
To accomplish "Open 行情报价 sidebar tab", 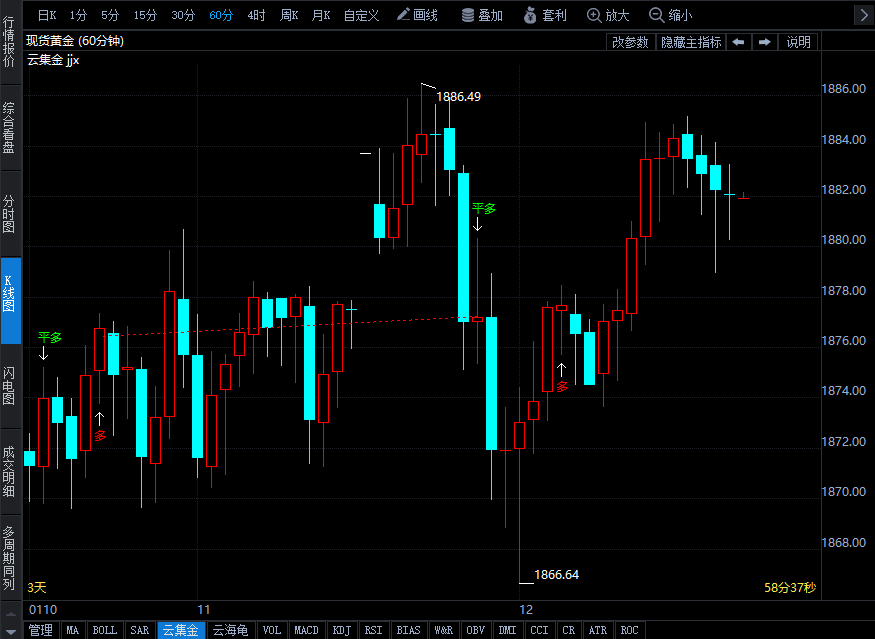I will coord(9,42).
